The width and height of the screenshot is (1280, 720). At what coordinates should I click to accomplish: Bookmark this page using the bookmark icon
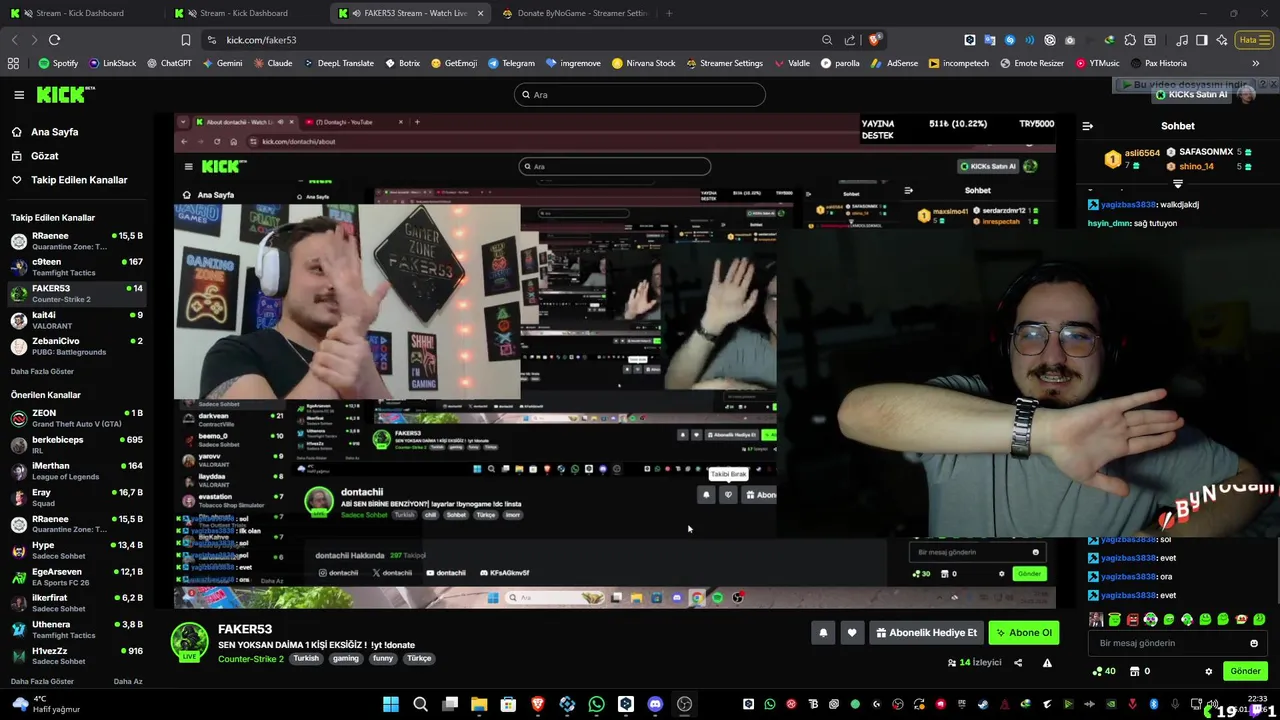tap(185, 40)
